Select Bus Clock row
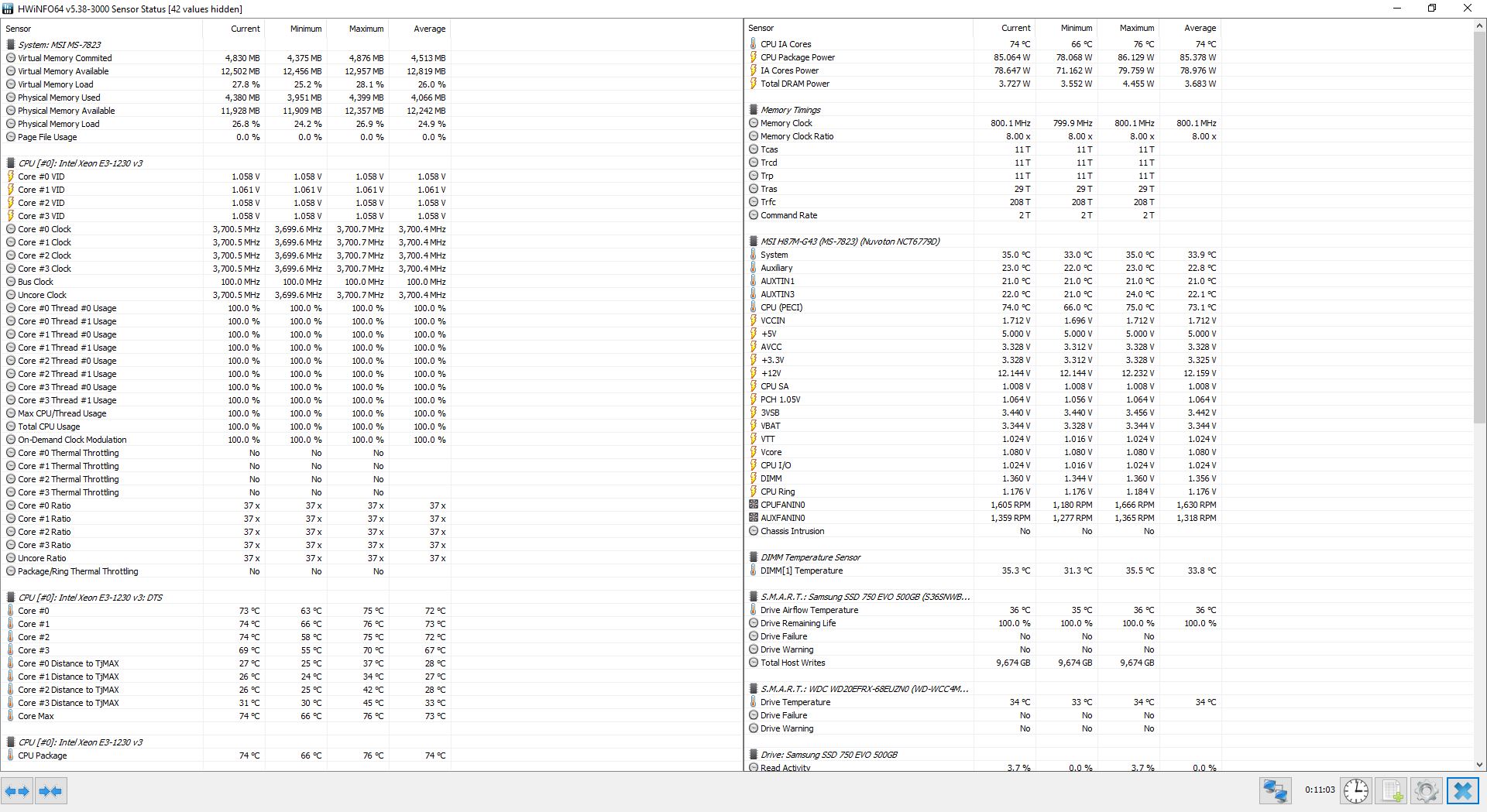 226,282
